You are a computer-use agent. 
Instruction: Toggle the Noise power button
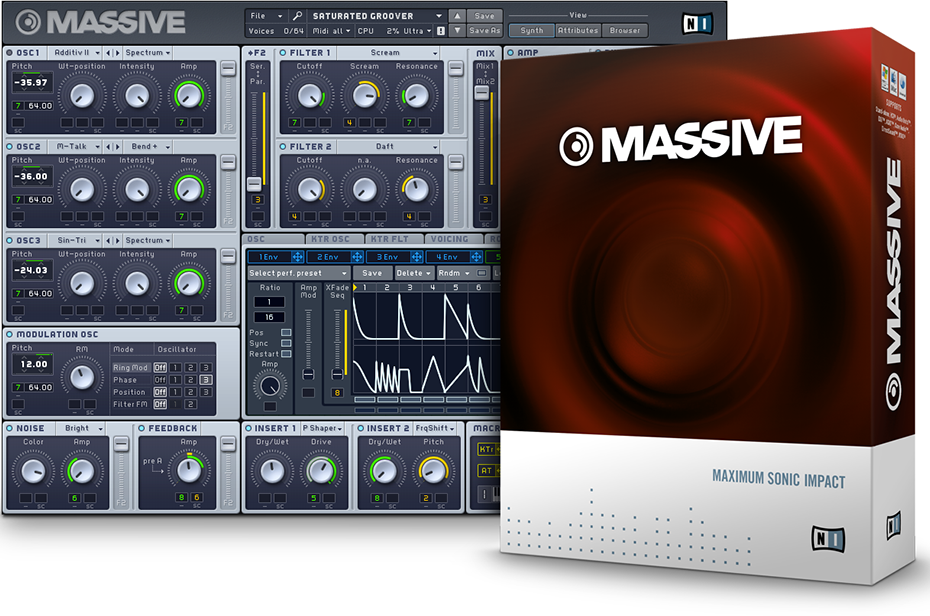coord(9,428)
